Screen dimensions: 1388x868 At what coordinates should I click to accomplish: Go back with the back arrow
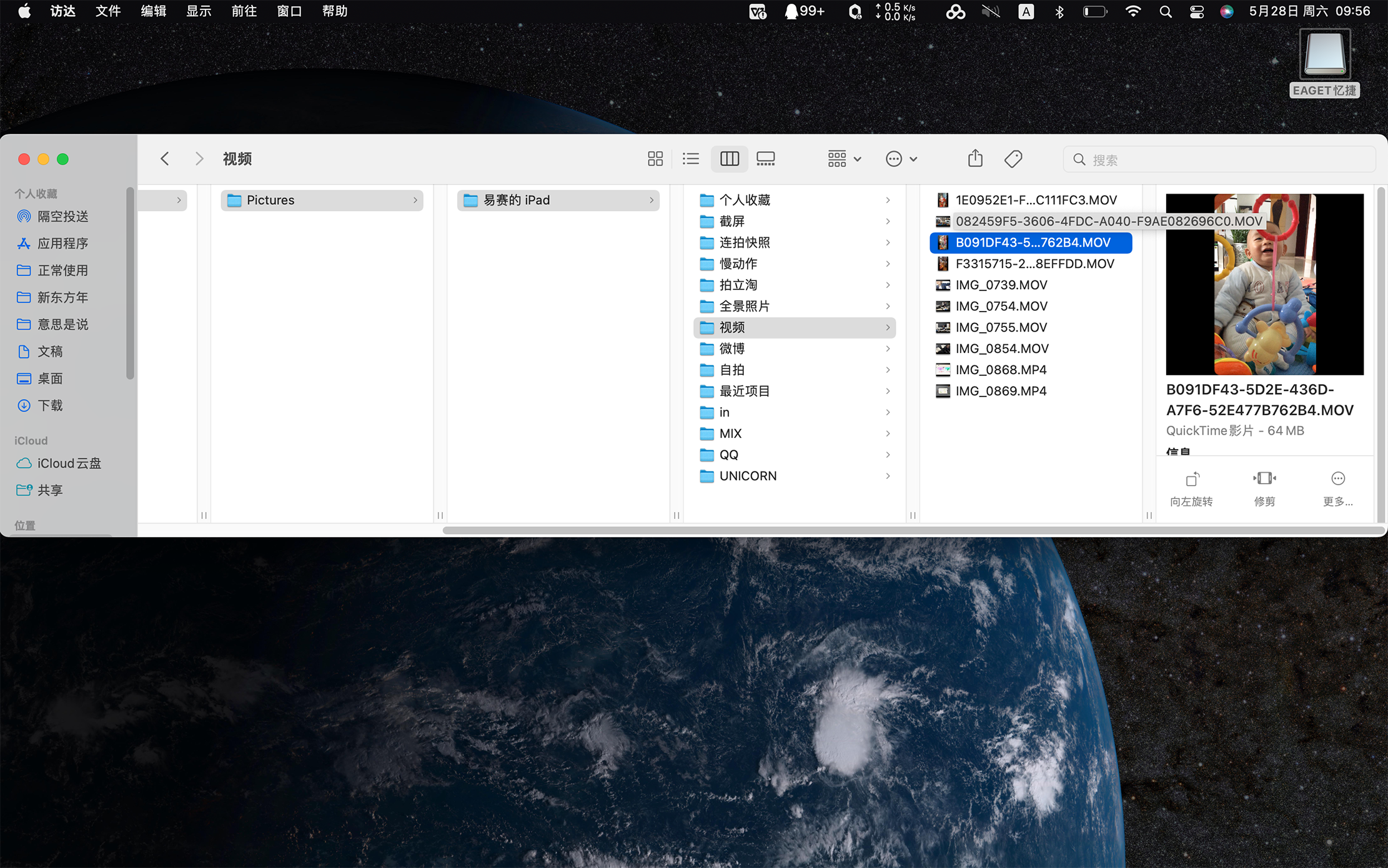click(165, 159)
